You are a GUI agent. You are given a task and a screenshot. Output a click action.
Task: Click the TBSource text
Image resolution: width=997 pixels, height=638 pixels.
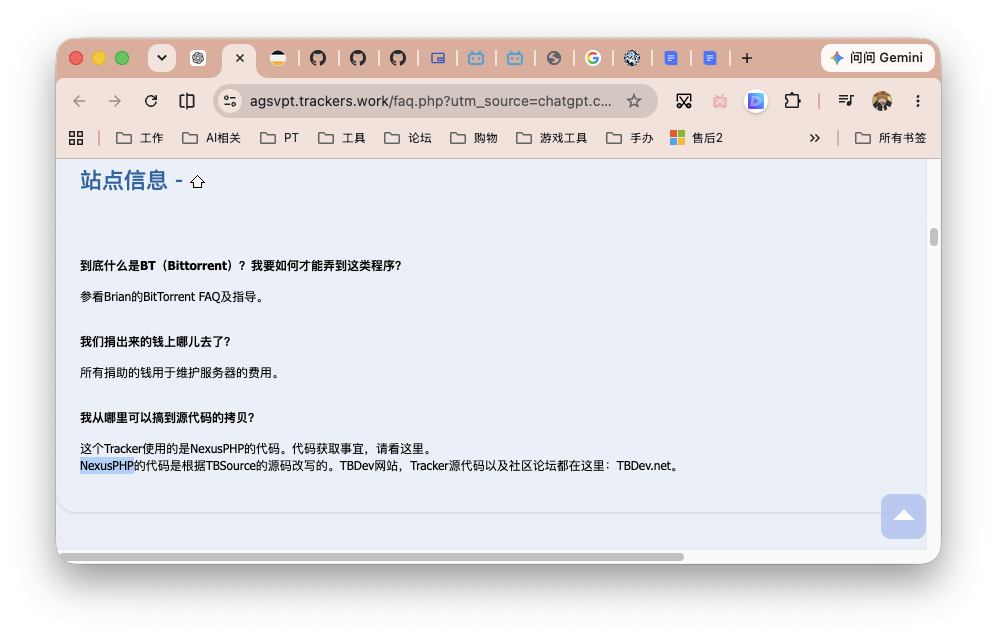pyautogui.click(x=230, y=466)
